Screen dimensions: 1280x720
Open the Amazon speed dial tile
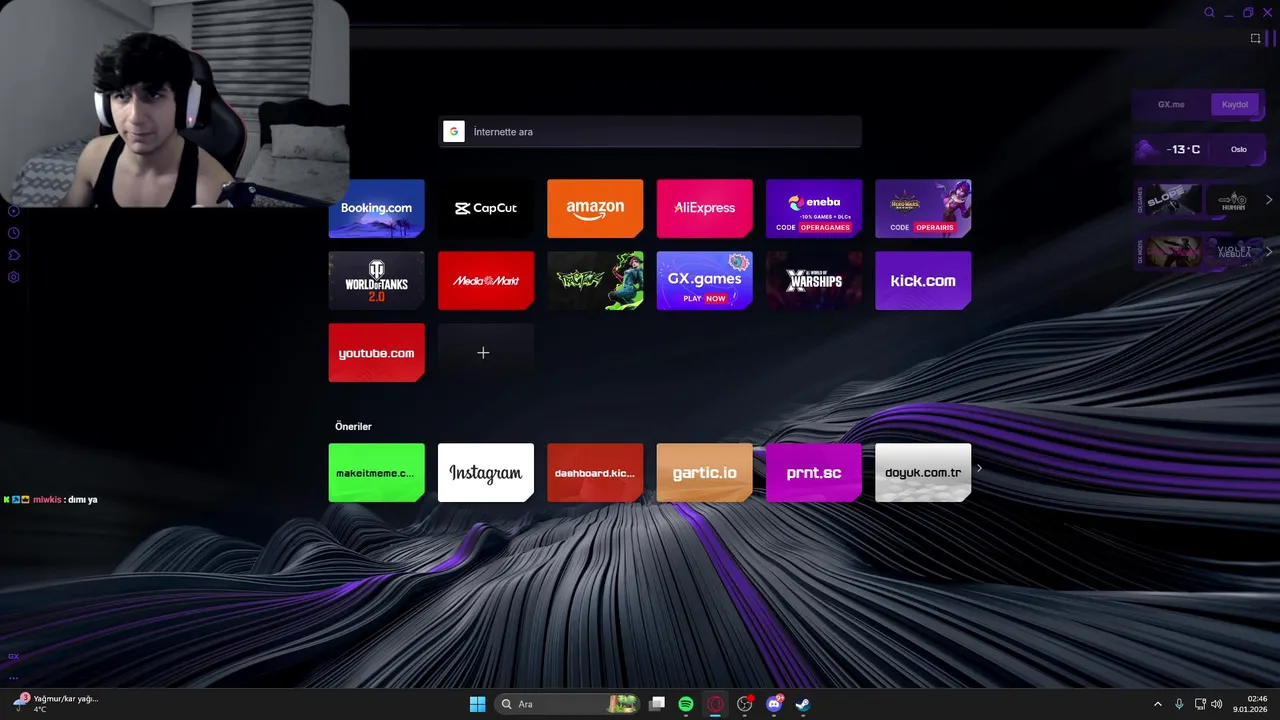point(595,208)
